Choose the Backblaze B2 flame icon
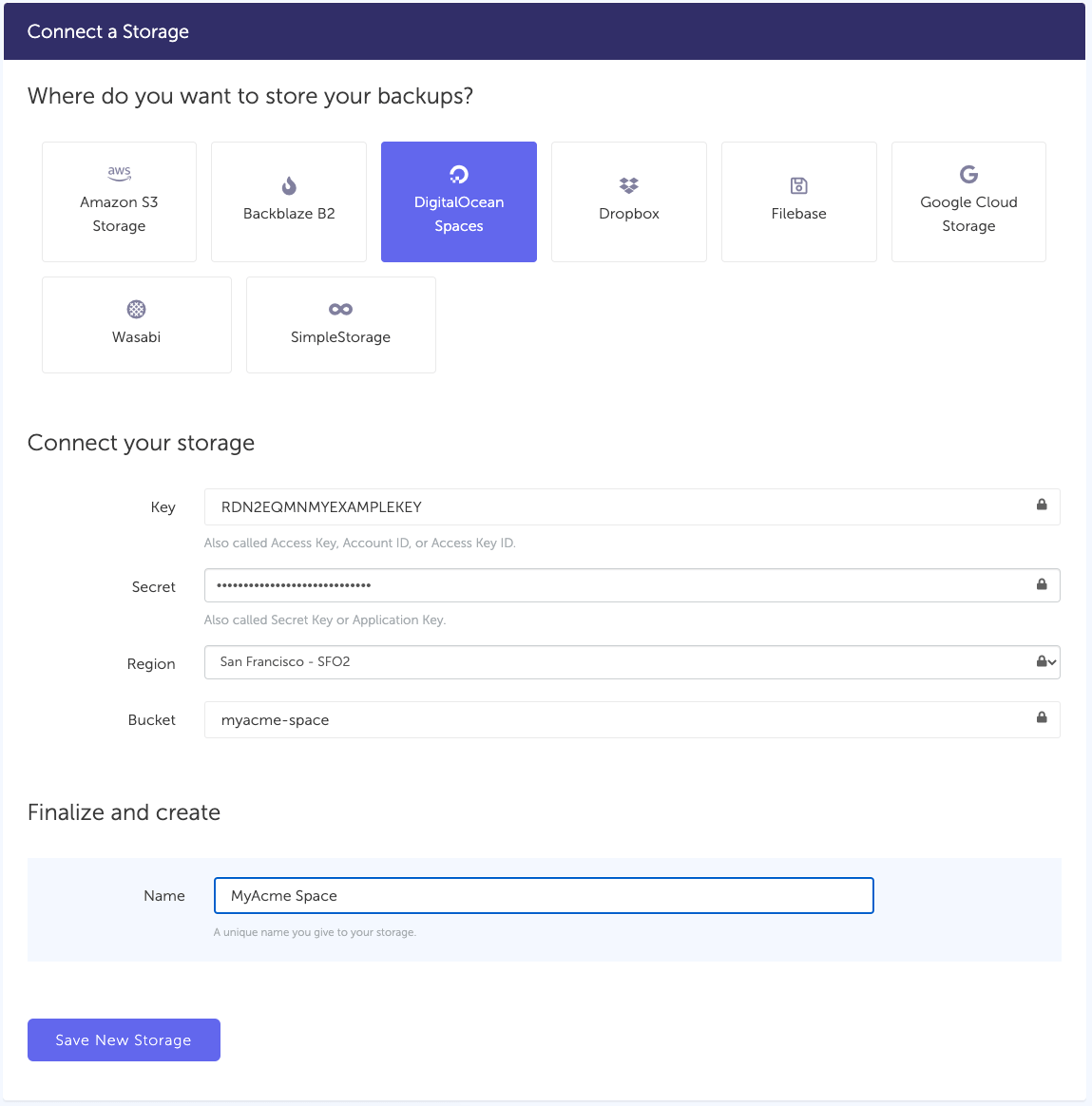 pos(289,185)
